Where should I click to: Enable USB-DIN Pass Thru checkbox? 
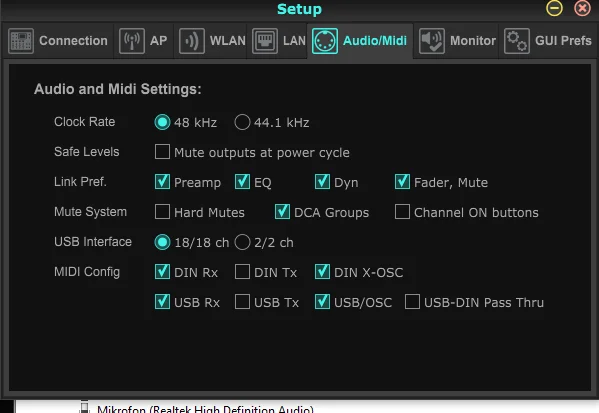412,302
